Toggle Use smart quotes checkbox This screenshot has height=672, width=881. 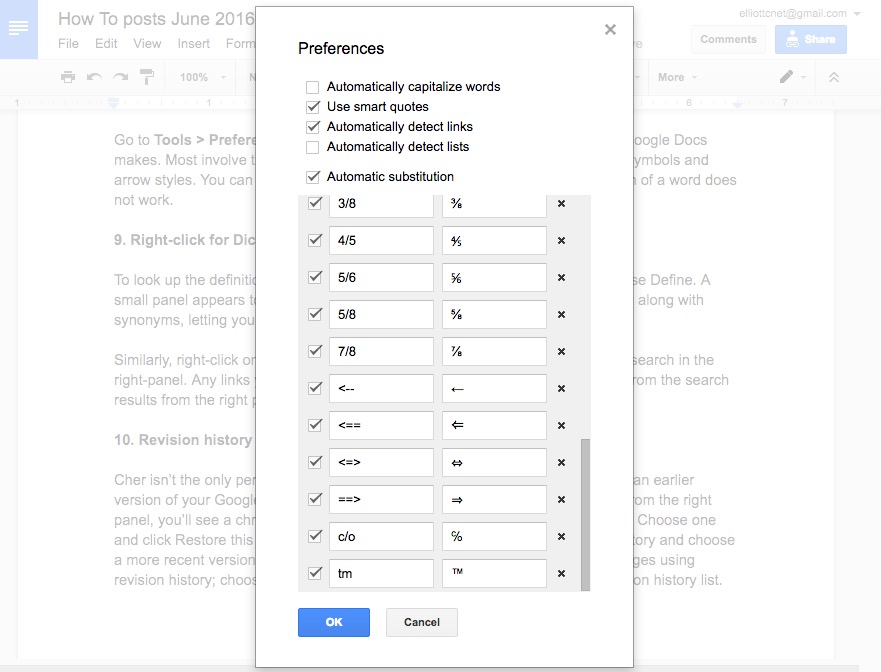click(x=313, y=107)
